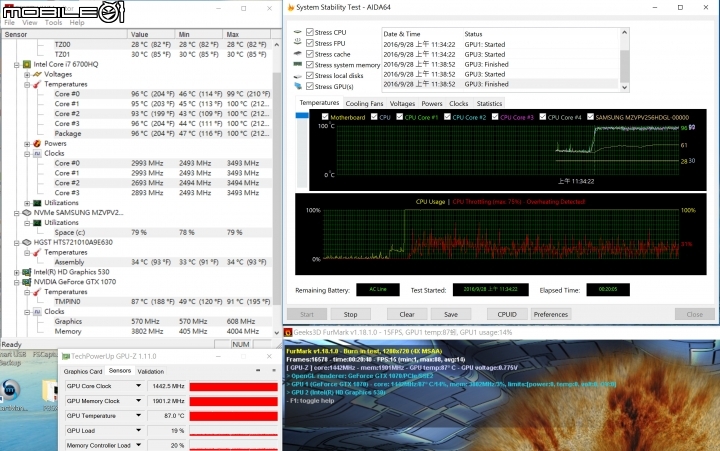The height and width of the screenshot is (451, 720).
Task: Click the Utilizations icon under NVMe SAMSUNG
Action: [x=37, y=222]
